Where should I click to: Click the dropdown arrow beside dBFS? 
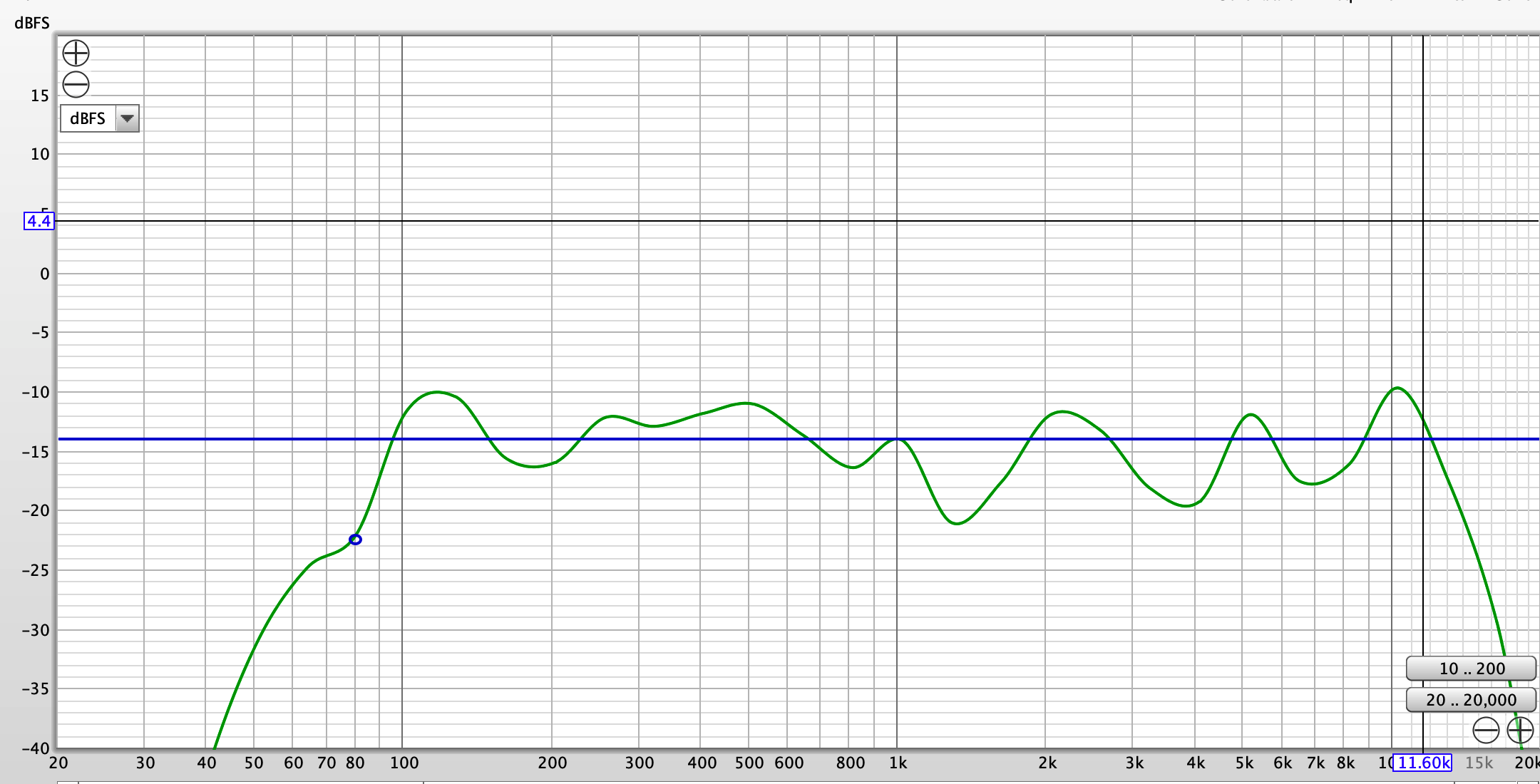pyautogui.click(x=127, y=118)
